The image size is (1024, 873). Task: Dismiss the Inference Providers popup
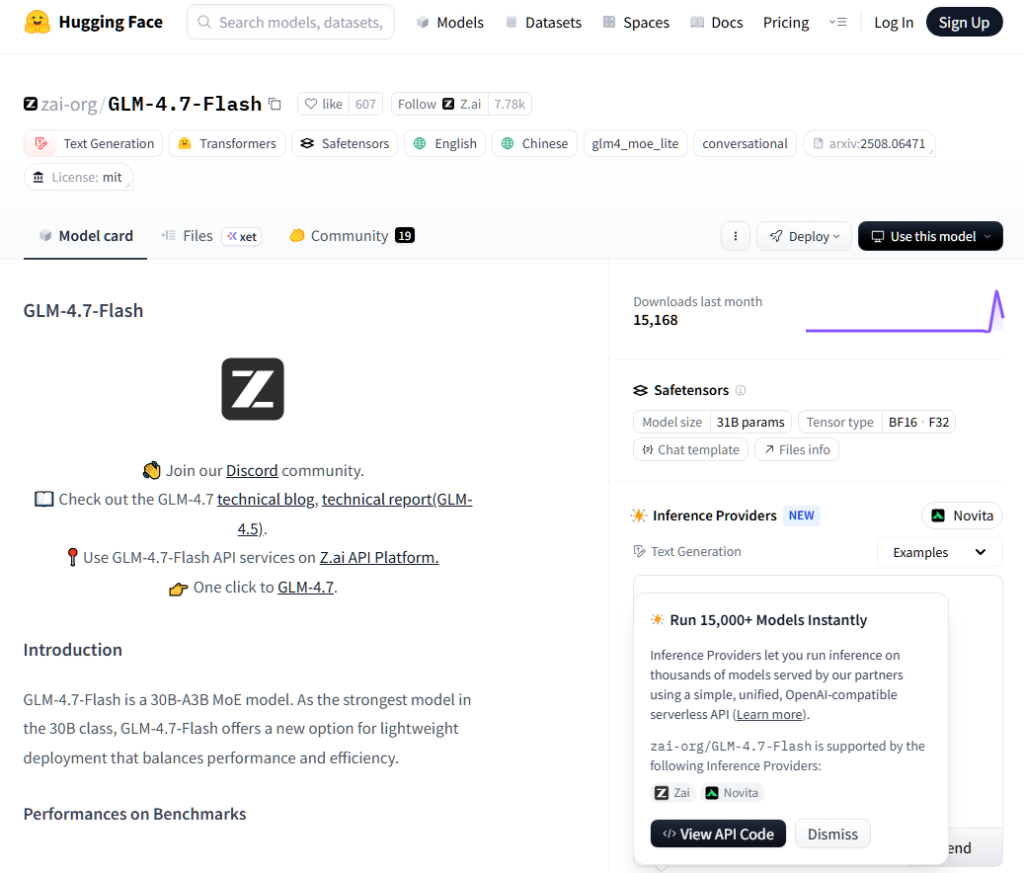click(x=833, y=834)
